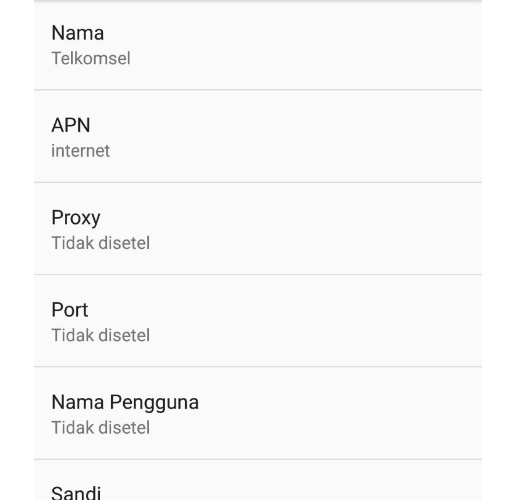526x500 pixels.
Task: Select 'Tidak disetel' under Proxy
Action: tap(100, 243)
